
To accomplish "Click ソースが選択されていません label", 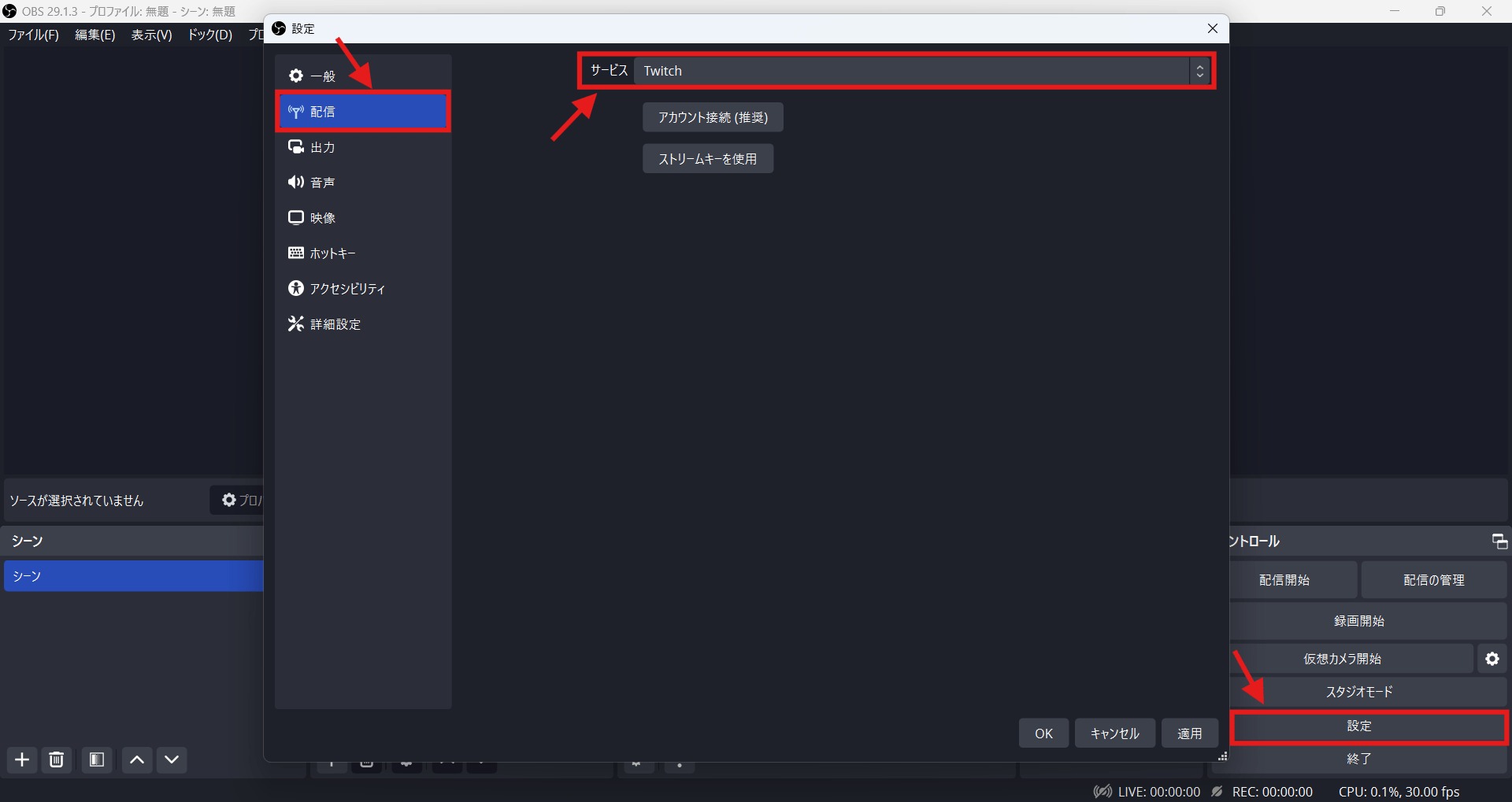I will coord(76,501).
